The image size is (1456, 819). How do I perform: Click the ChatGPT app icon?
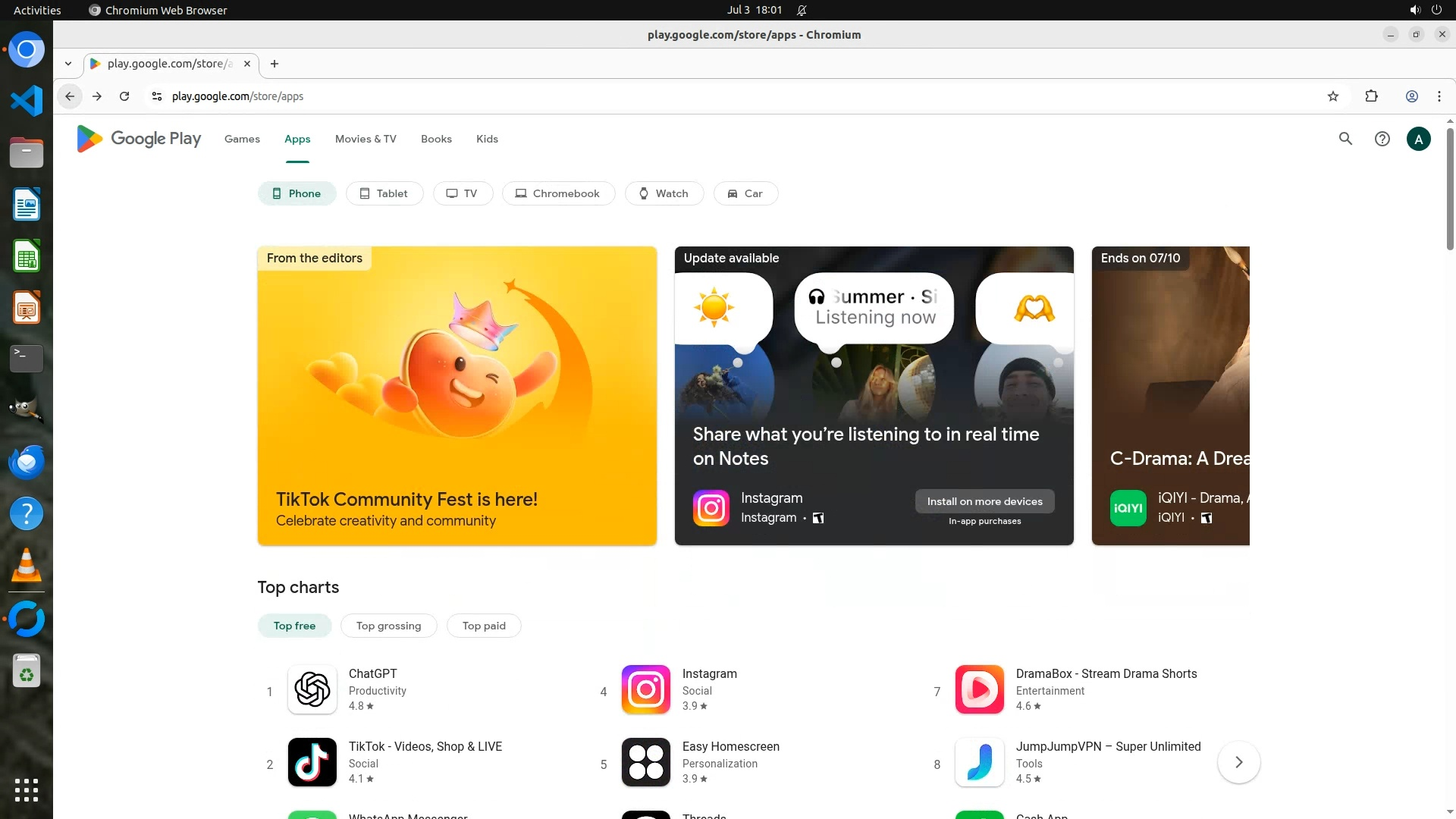pos(312,689)
